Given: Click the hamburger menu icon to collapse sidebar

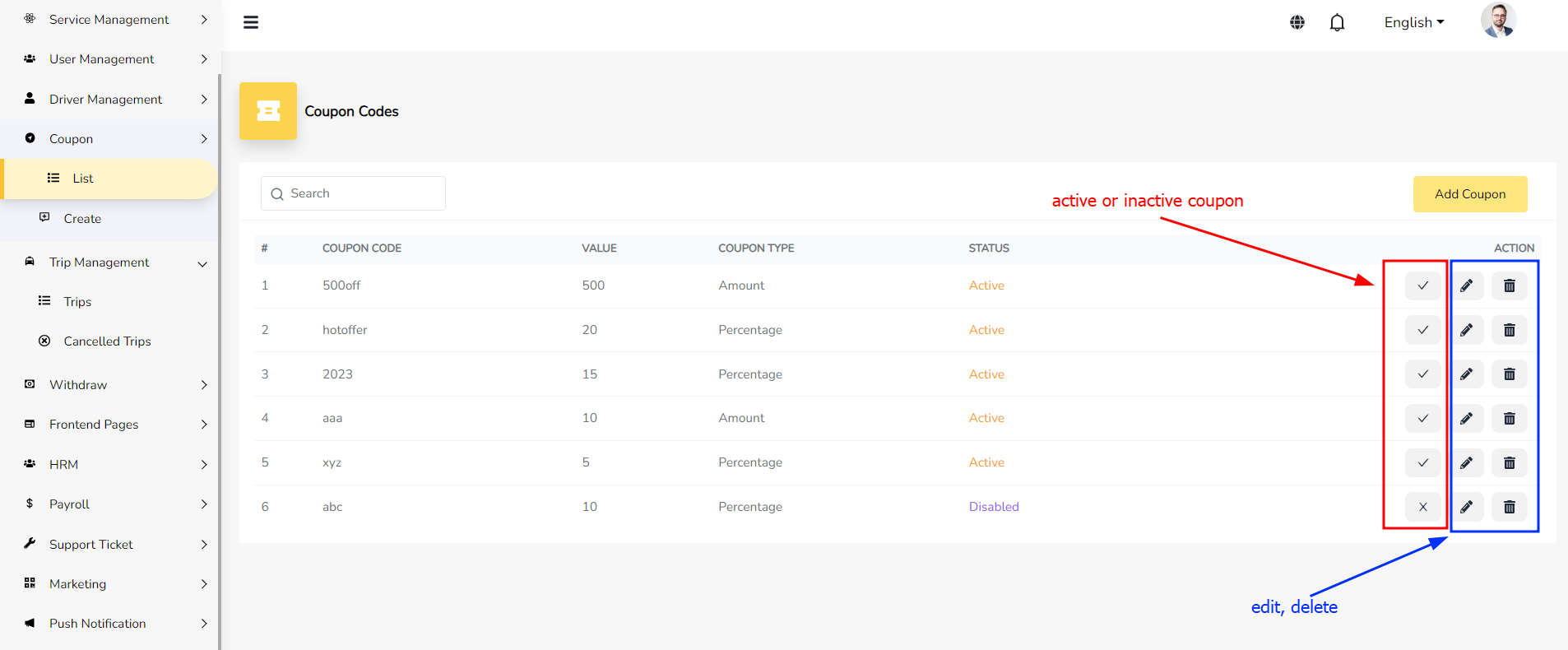Looking at the screenshot, I should coord(251,22).
